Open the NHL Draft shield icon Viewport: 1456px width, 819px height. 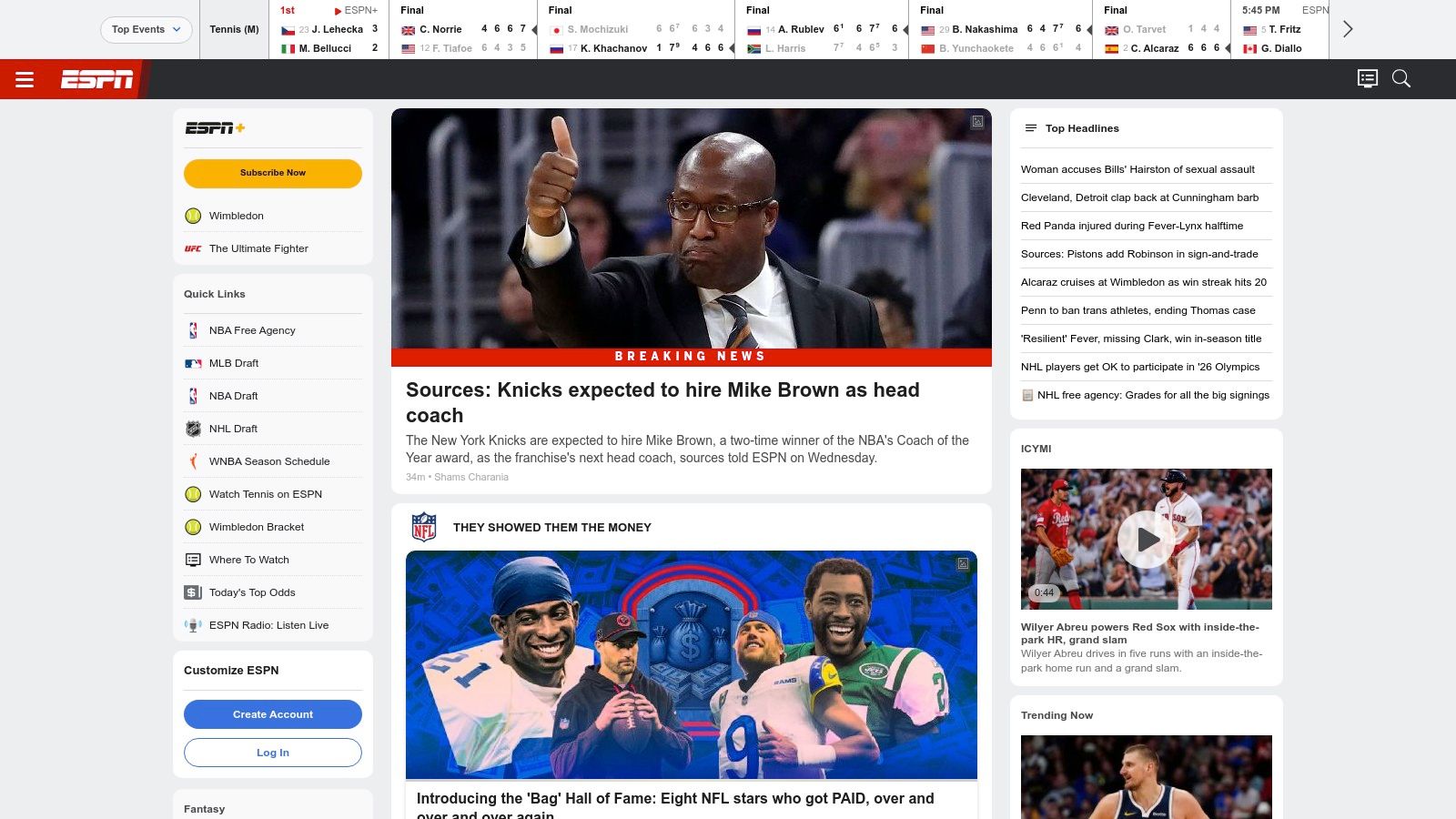pos(192,428)
